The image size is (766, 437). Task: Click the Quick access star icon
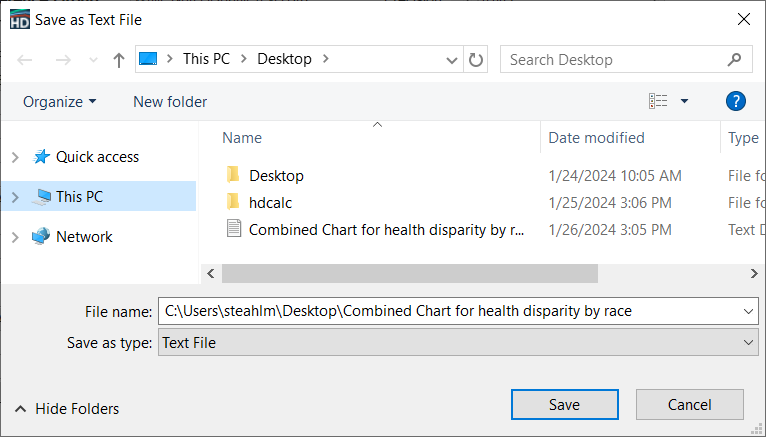coord(41,157)
